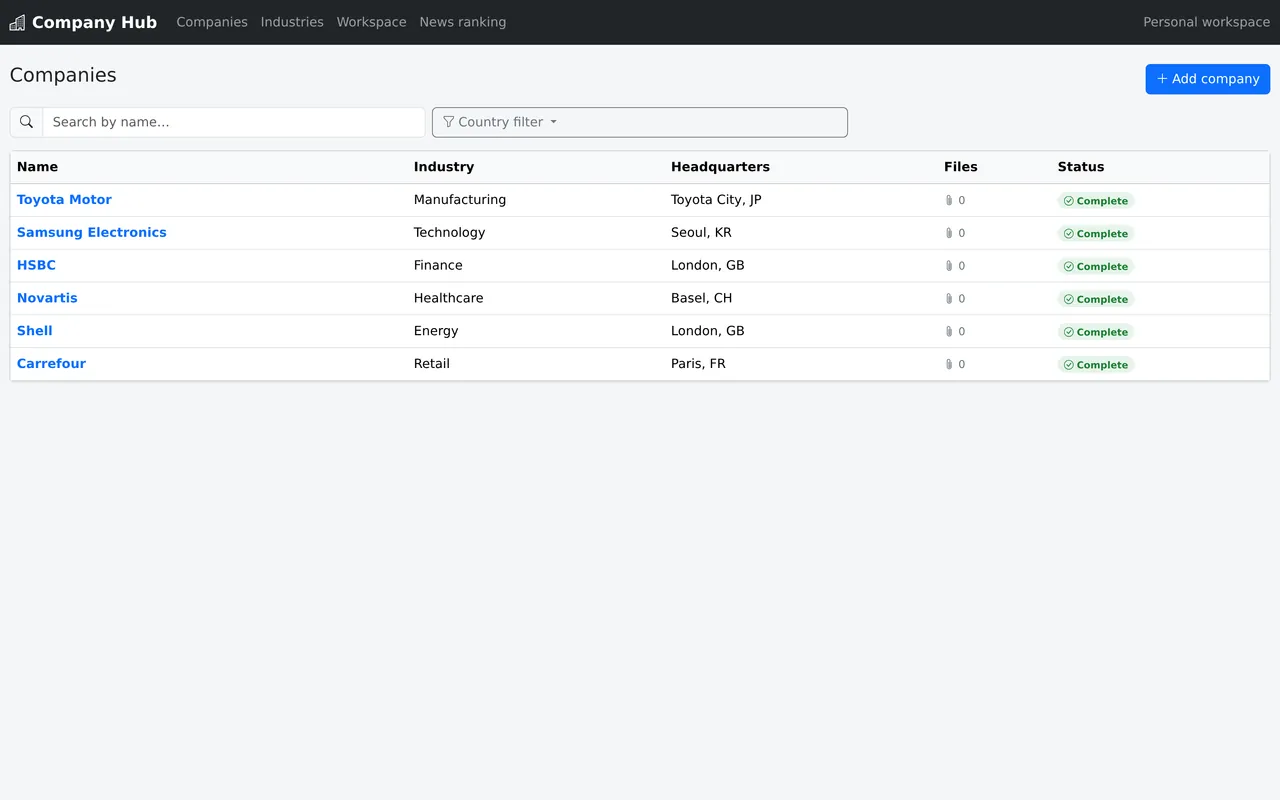Image resolution: width=1280 pixels, height=800 pixels.
Task: Click the Complete badge for HSBC
Action: click(1096, 266)
